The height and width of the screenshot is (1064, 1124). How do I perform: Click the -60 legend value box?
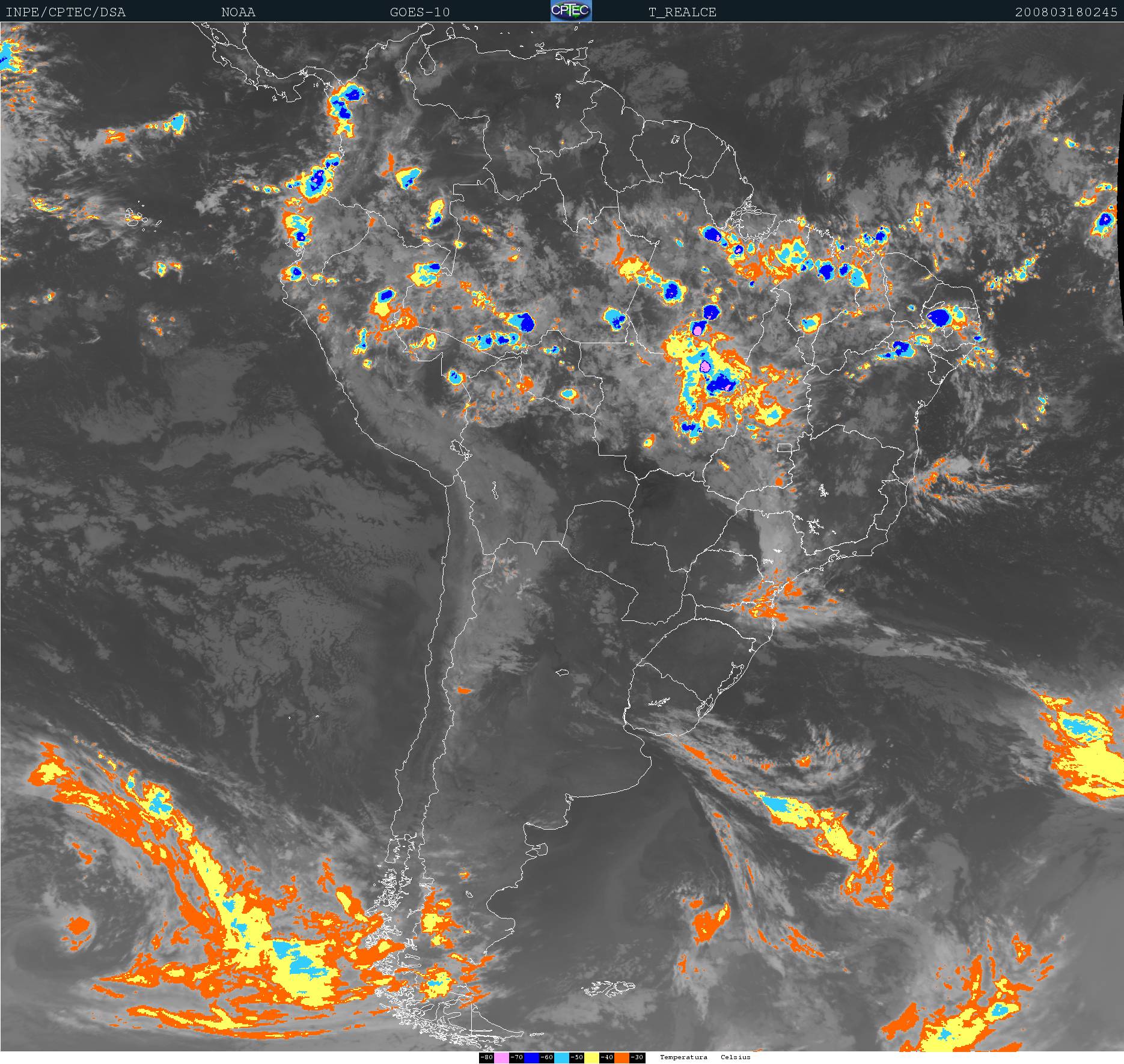[546, 1057]
